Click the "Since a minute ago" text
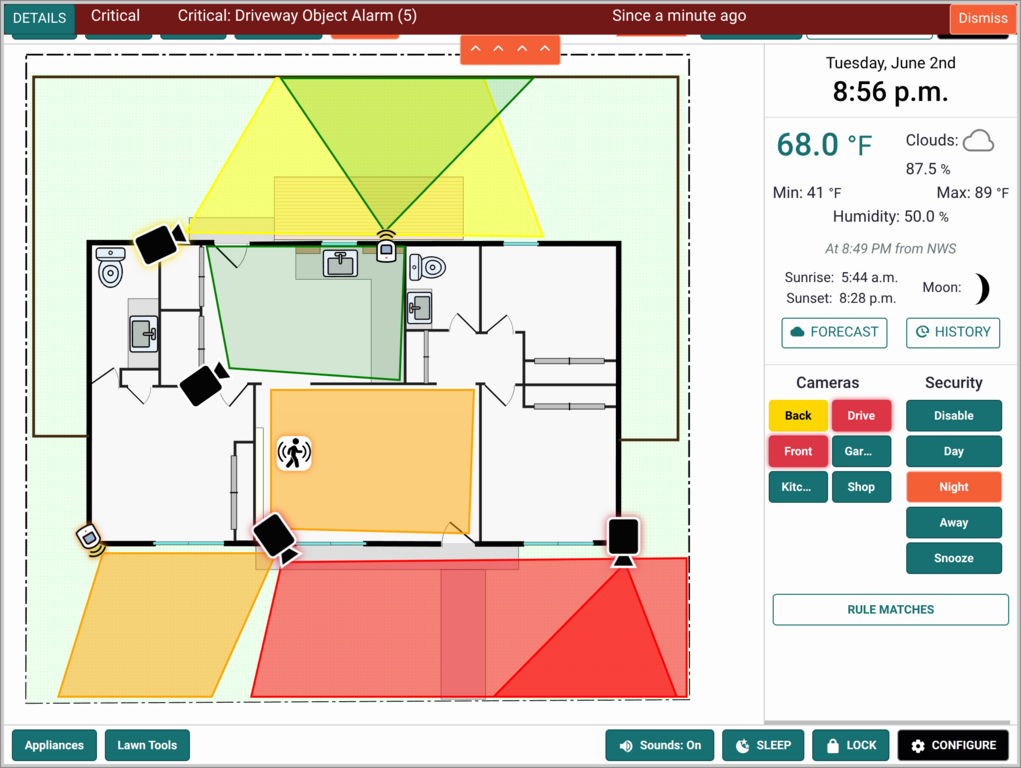The width and height of the screenshot is (1021, 768). pyautogui.click(x=678, y=16)
